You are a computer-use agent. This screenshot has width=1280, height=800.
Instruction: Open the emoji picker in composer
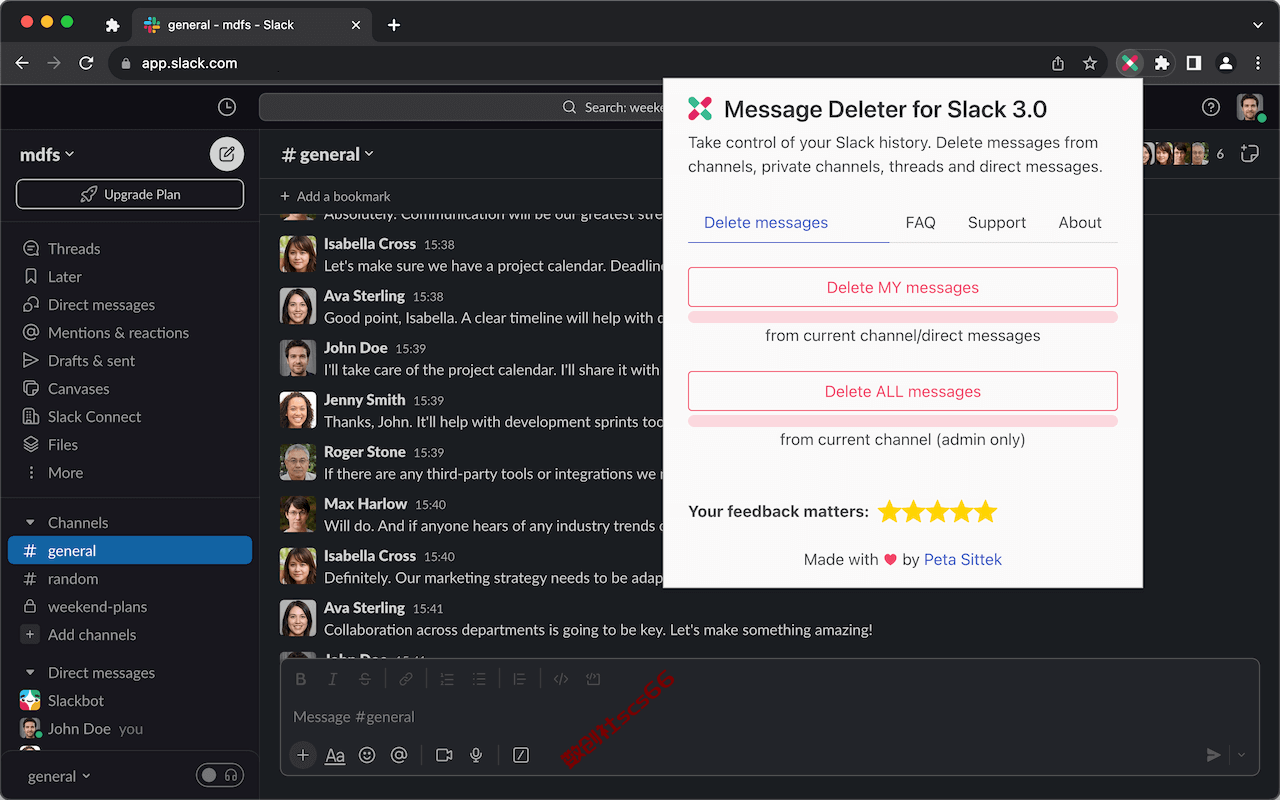click(x=367, y=755)
